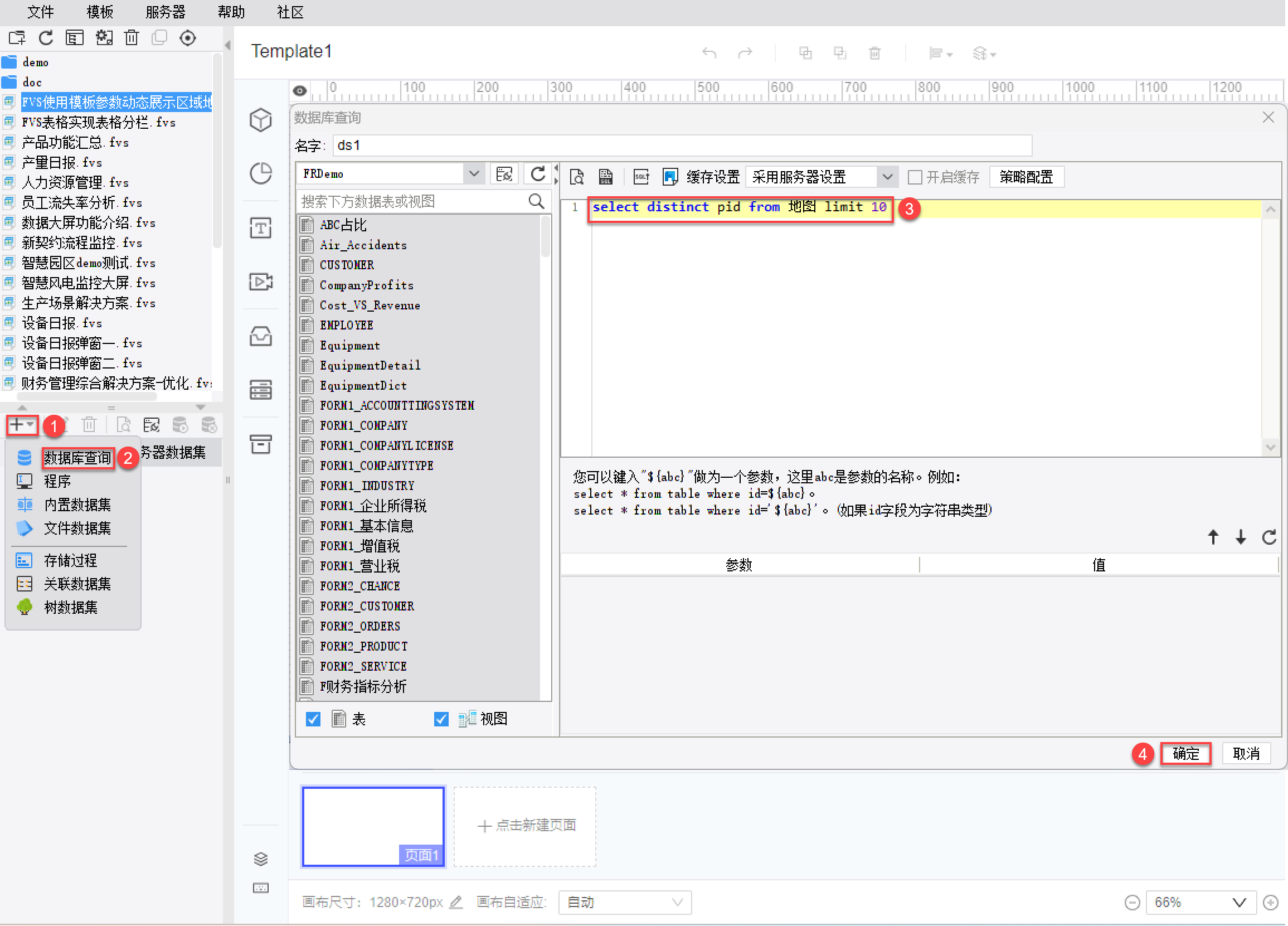Screen dimensions: 1288x926
Task: Click the move parameter up arrow
Action: click(x=1213, y=537)
